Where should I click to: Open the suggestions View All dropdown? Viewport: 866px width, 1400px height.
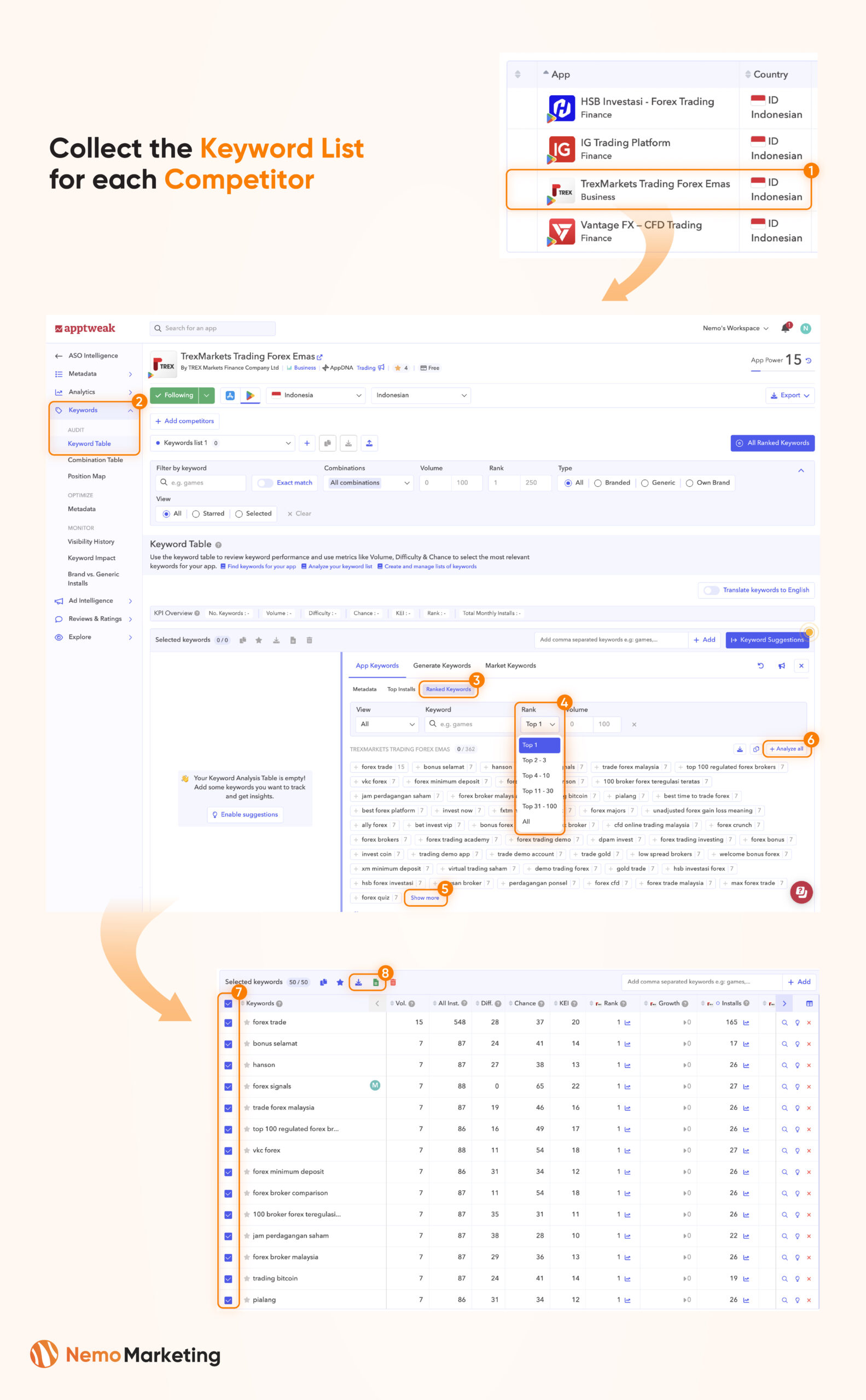387,724
